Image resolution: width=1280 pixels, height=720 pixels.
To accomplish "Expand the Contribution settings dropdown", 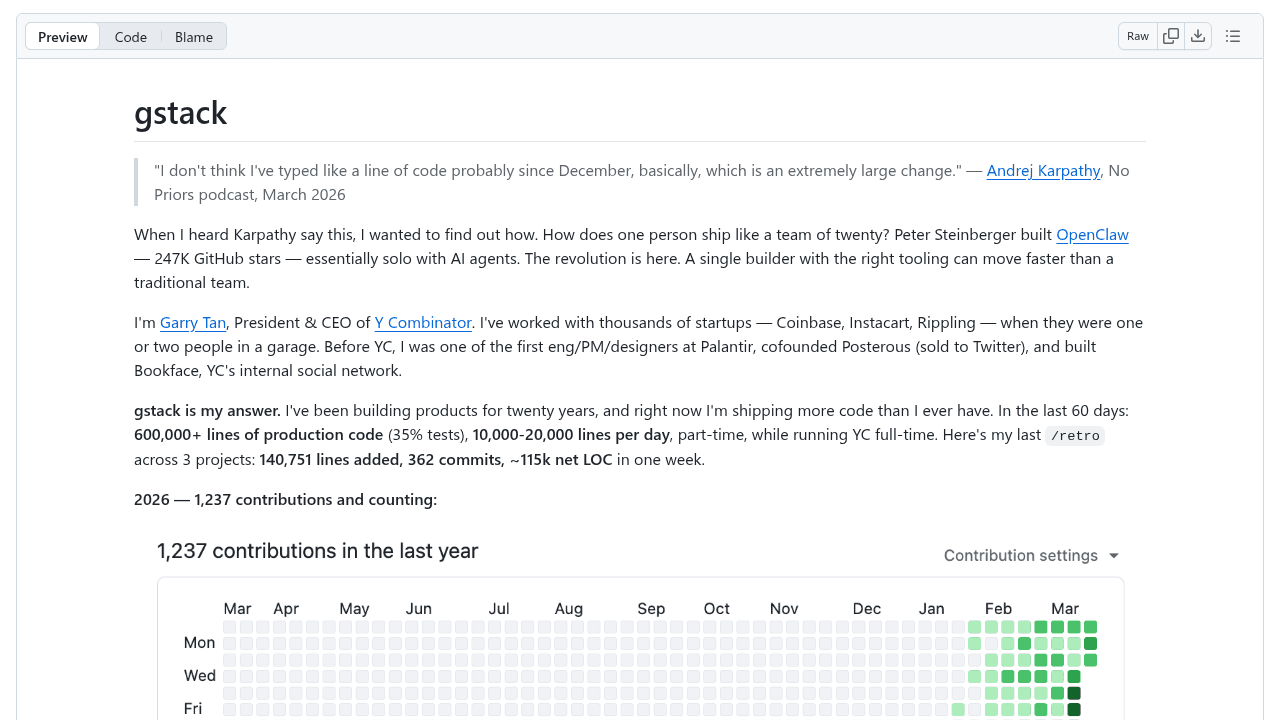I will [x=1020, y=556].
